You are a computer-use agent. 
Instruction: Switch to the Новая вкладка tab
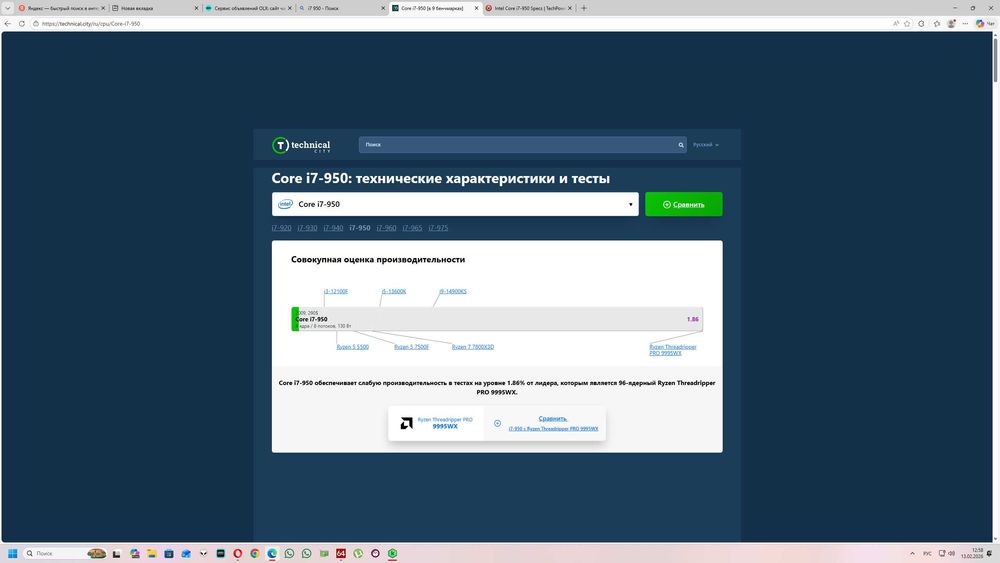pos(154,8)
